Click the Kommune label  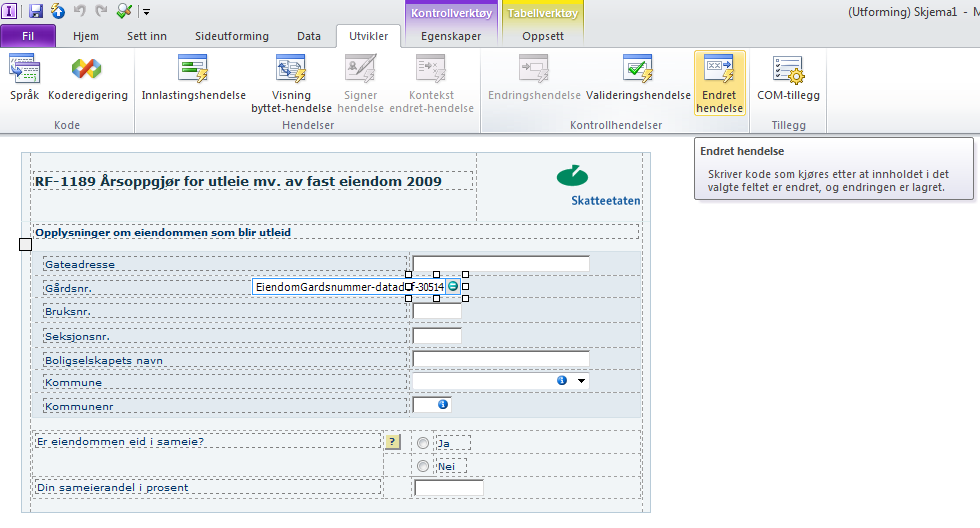point(73,382)
